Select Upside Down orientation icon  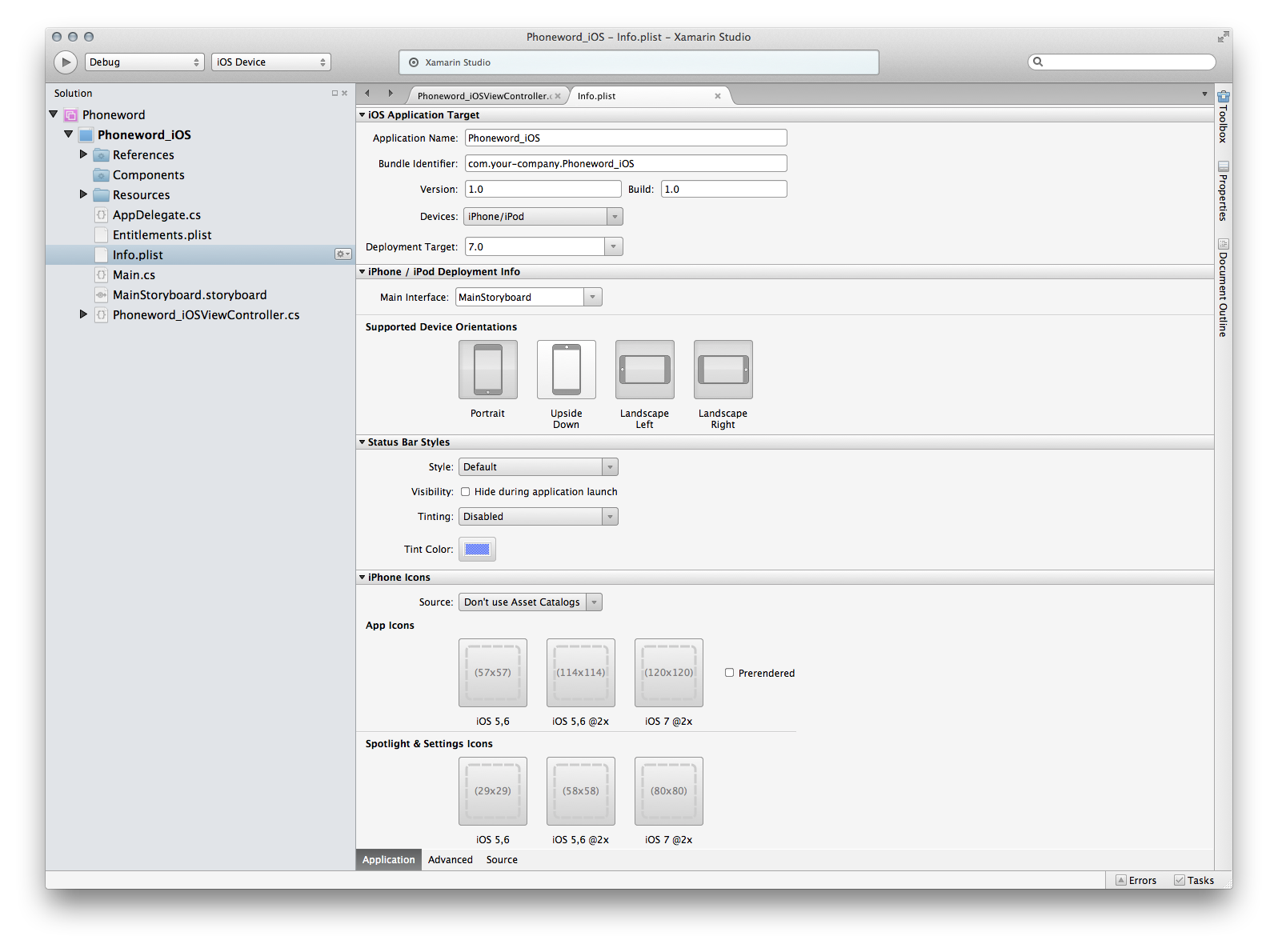pos(566,370)
